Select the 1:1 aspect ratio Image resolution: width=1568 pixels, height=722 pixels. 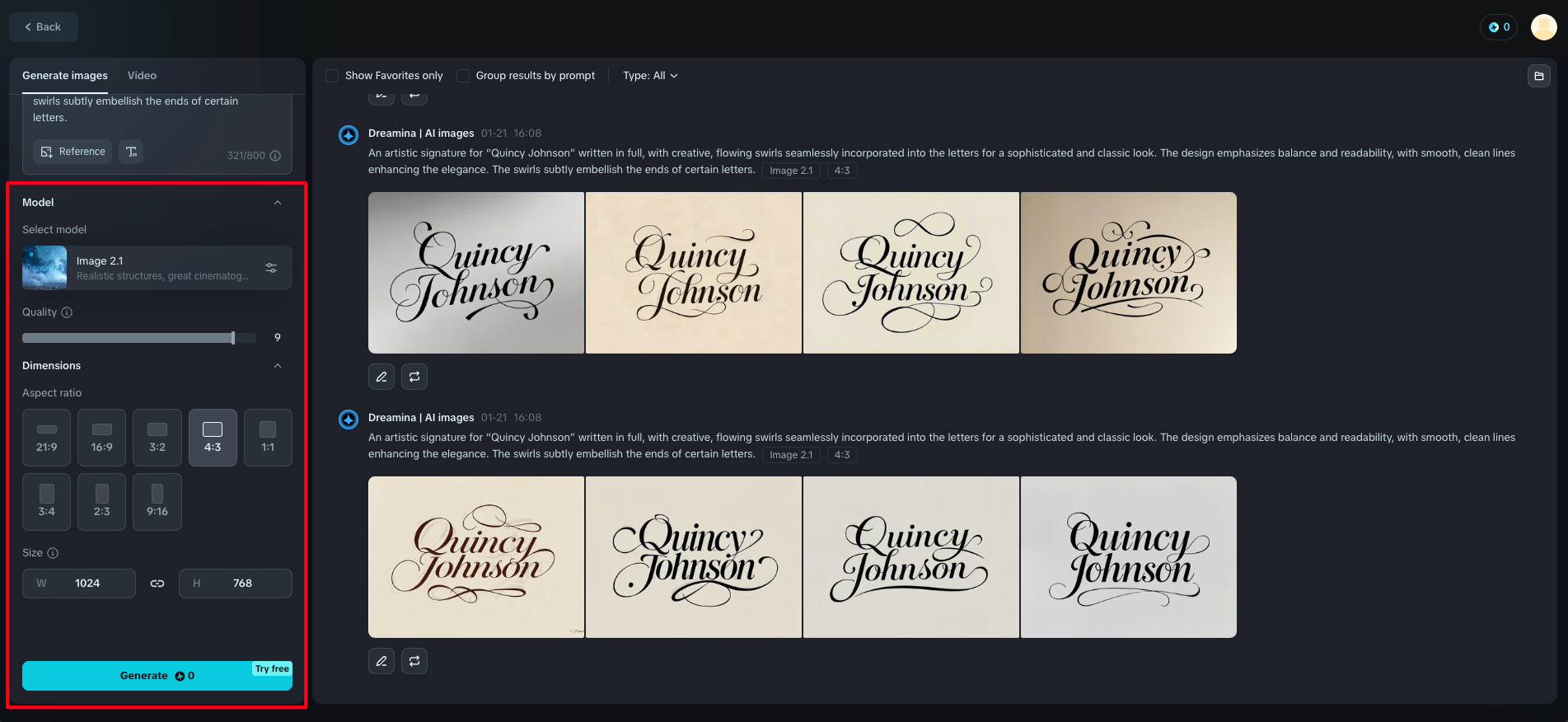(268, 438)
